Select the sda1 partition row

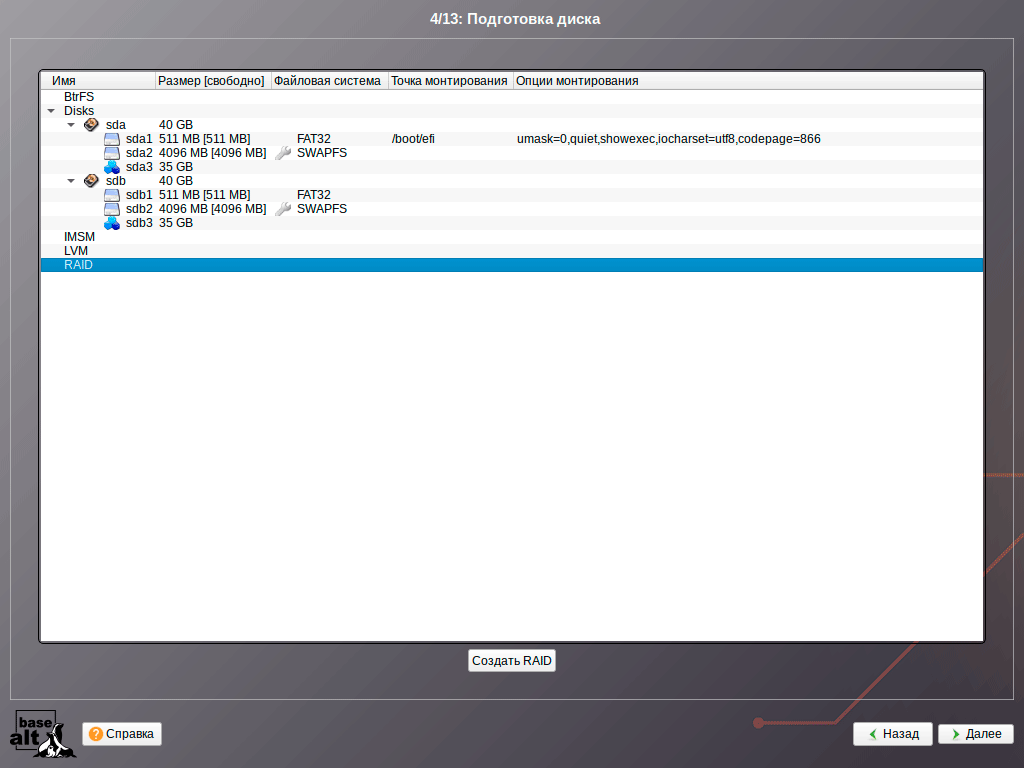pyautogui.click(x=512, y=139)
